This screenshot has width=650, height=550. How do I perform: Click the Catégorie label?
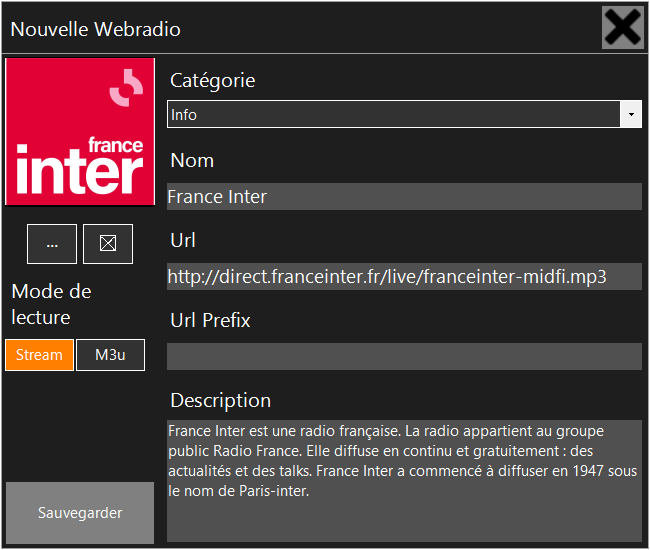tap(213, 81)
